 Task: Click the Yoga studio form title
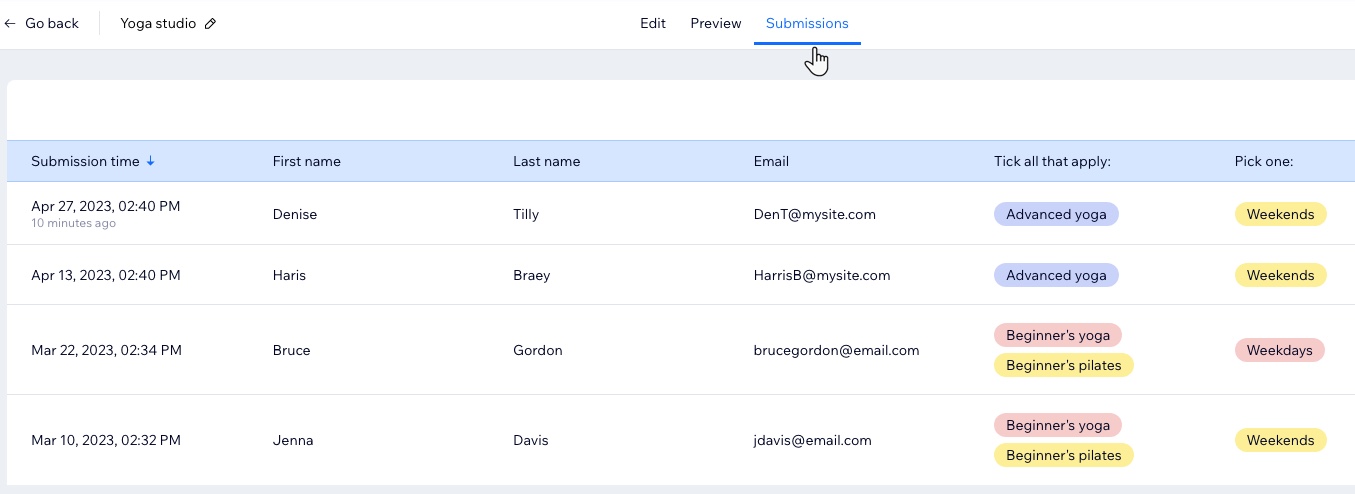coord(158,23)
